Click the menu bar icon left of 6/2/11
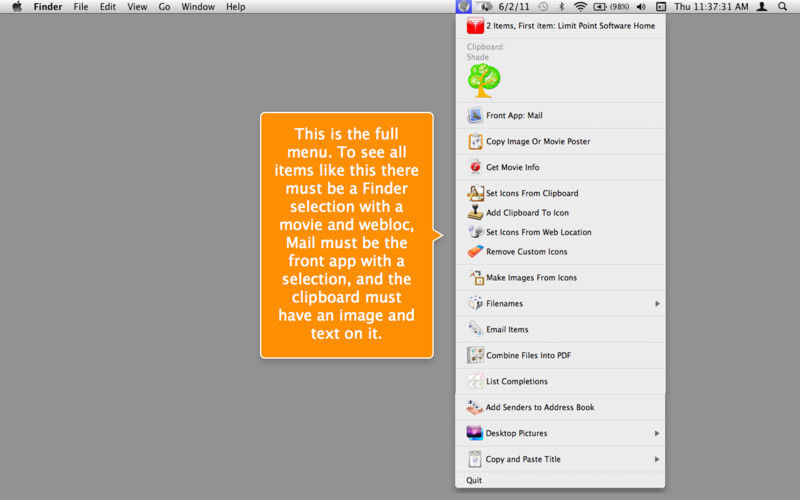This screenshot has height=500, width=800. click(484, 7)
